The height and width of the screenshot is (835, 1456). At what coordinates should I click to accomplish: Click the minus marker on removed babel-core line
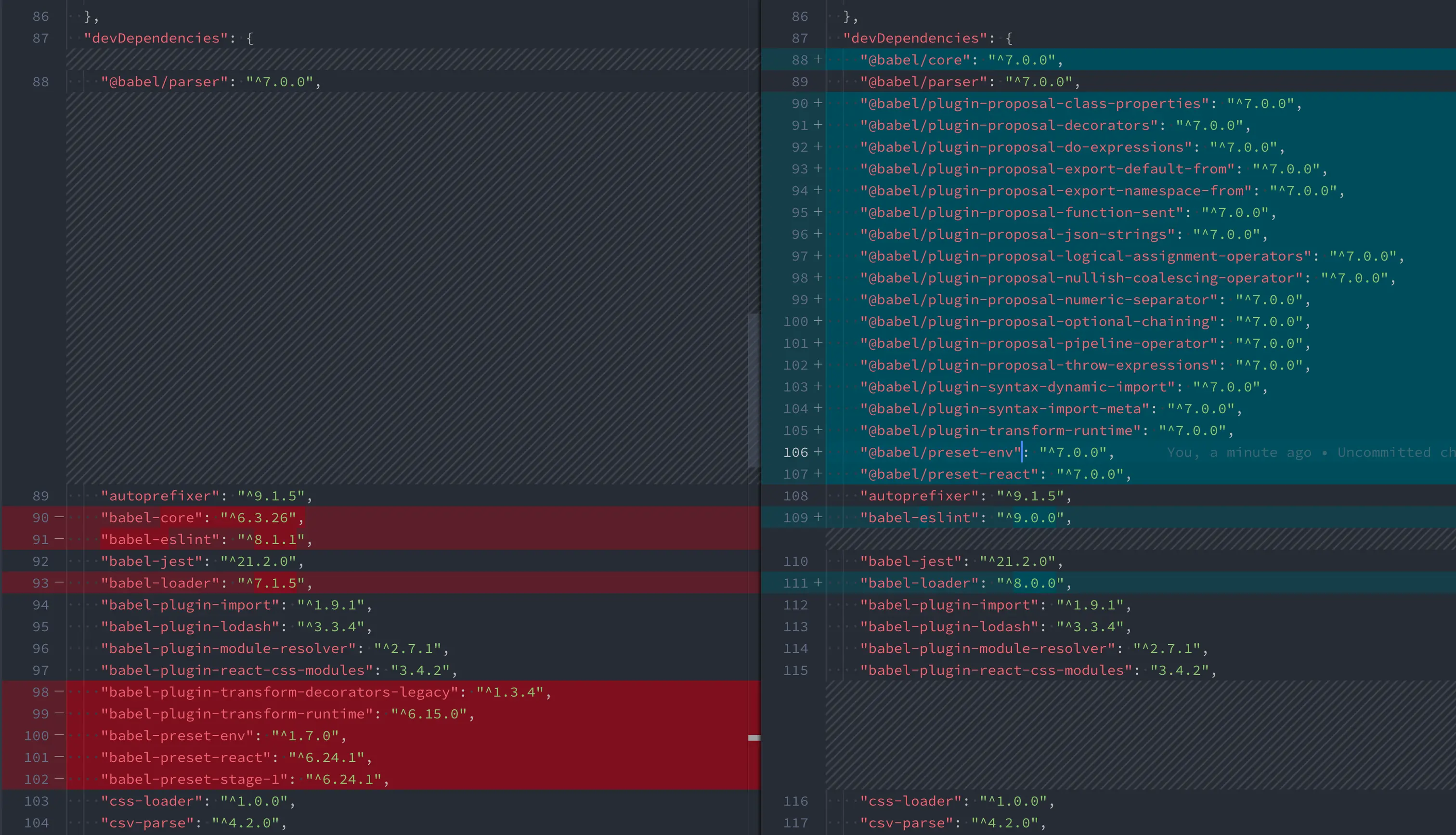pos(59,517)
